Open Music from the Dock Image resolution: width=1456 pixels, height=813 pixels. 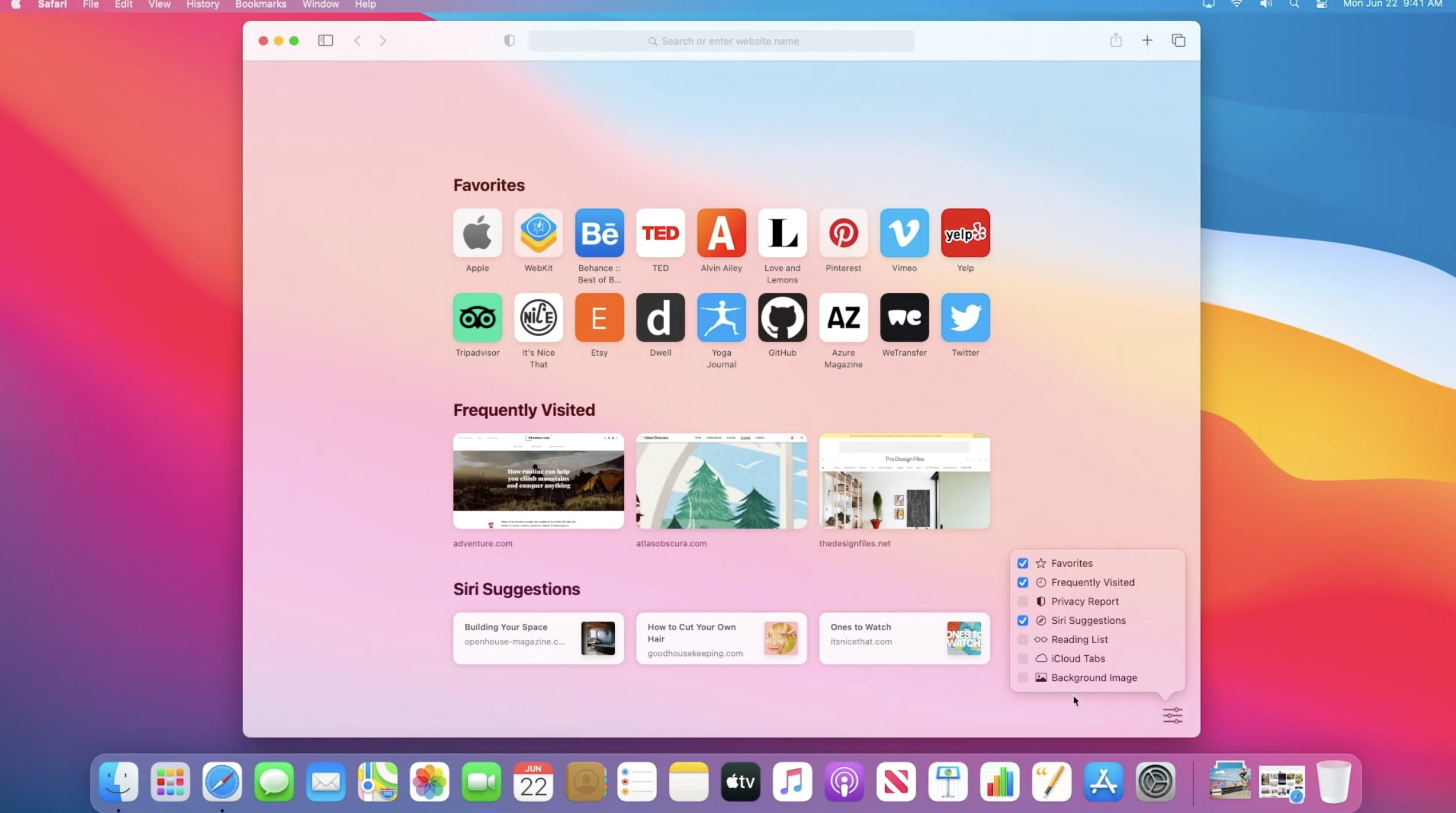(792, 782)
